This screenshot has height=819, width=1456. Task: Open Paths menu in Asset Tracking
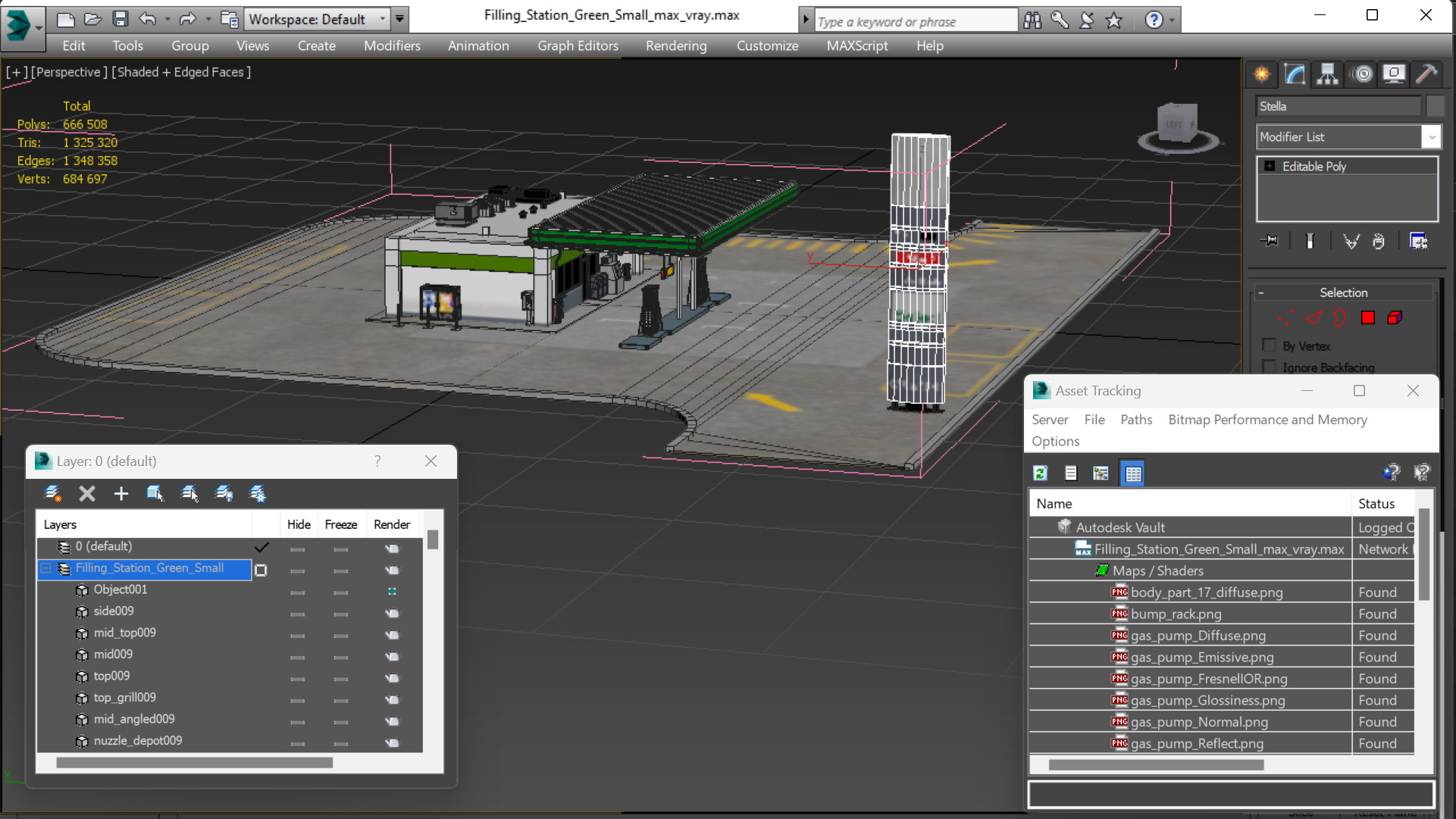[x=1136, y=419]
